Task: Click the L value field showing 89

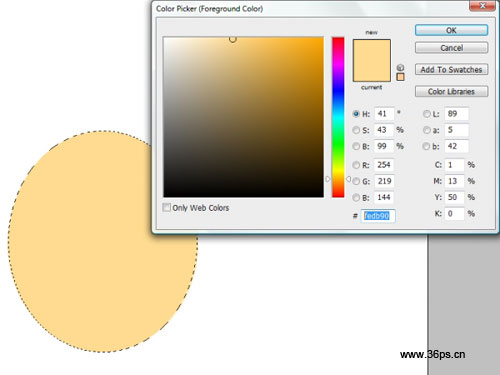Action: 456,114
